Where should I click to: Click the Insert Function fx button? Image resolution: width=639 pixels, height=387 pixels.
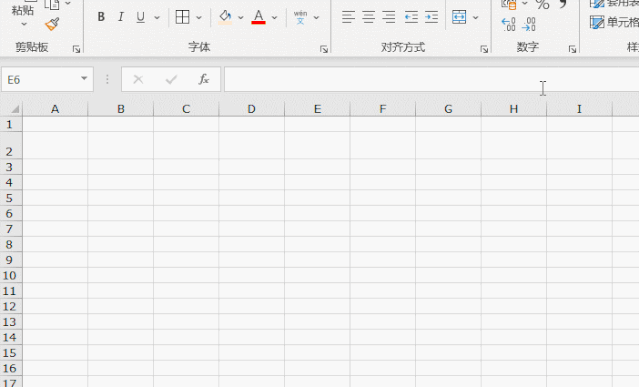pyautogui.click(x=203, y=79)
